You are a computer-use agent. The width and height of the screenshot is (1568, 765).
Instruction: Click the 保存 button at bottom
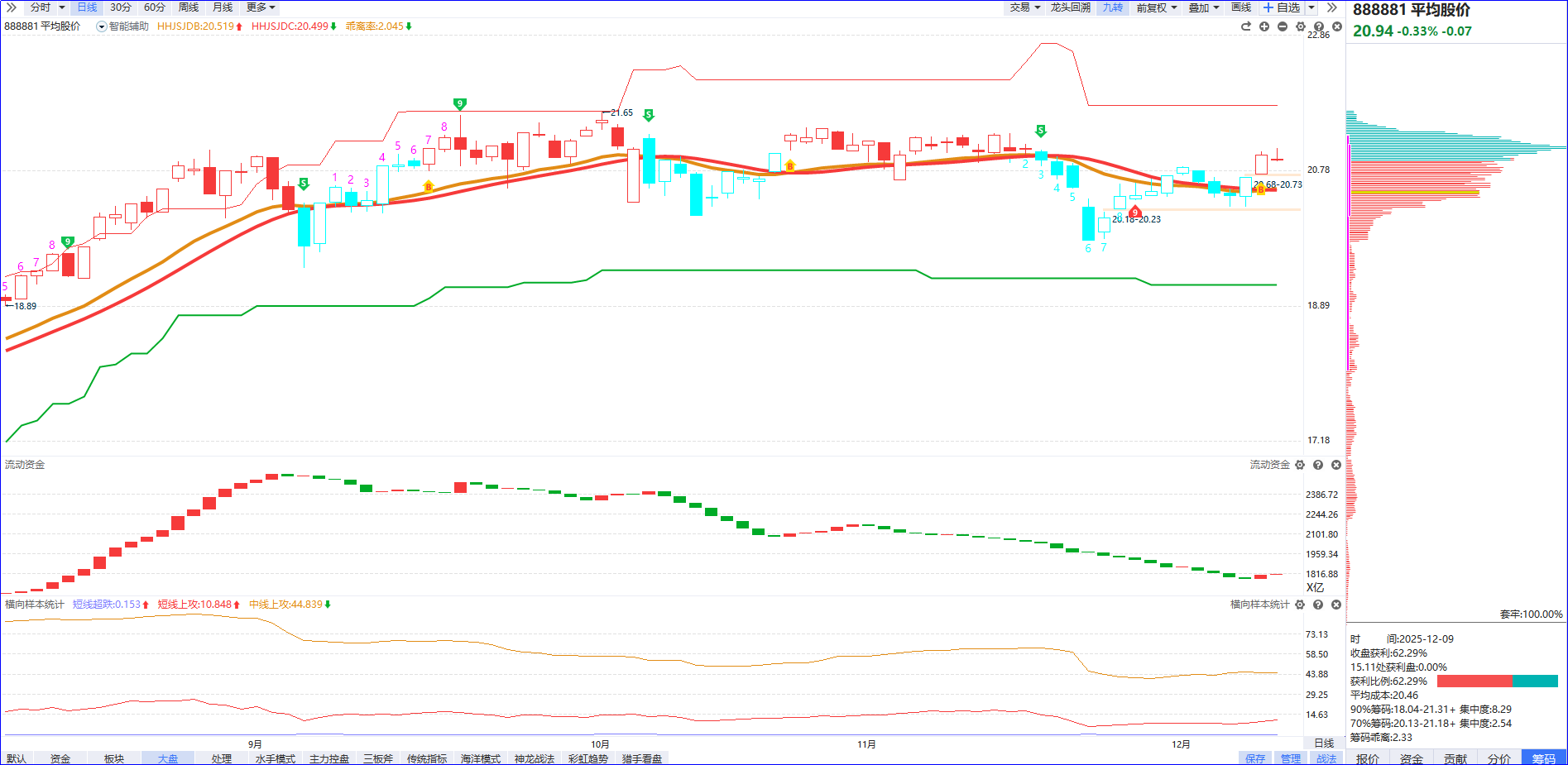(x=1255, y=758)
